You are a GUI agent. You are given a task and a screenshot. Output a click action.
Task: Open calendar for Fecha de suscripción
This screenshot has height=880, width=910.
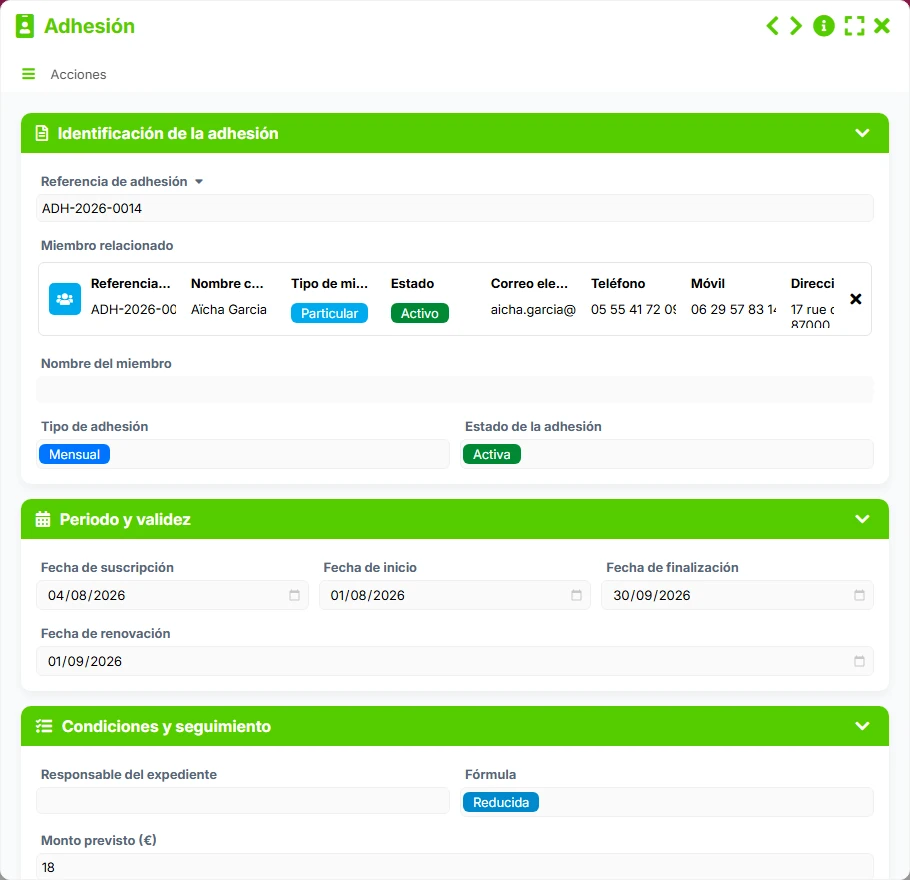[x=294, y=596]
